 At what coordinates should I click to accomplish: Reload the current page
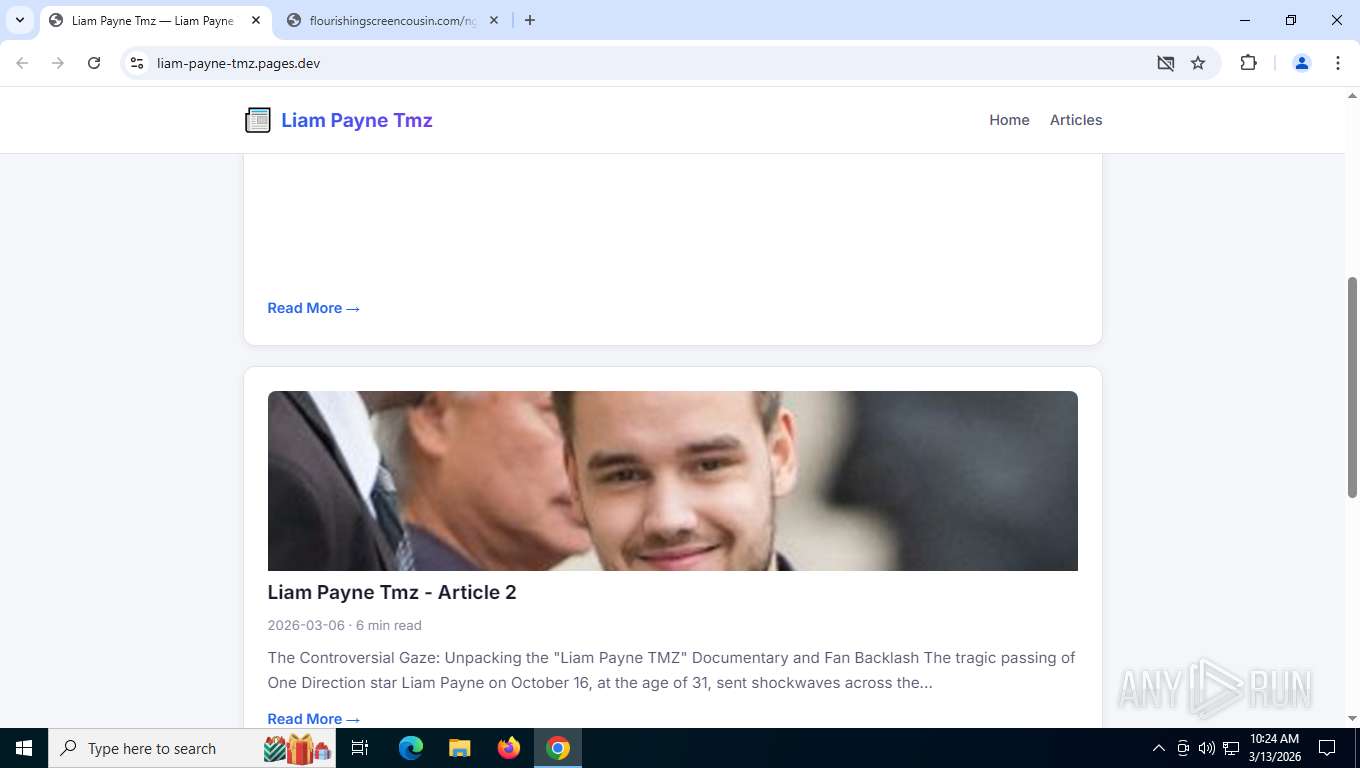94,63
